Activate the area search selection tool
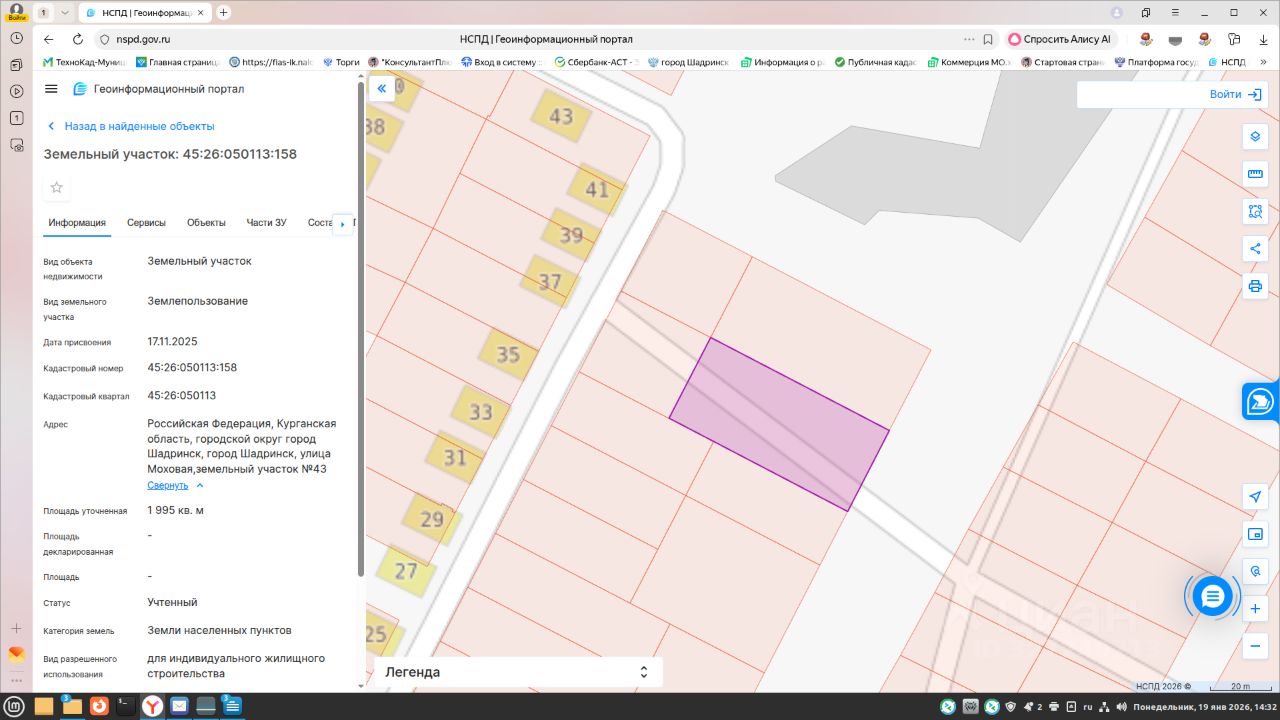Viewport: 1280px width, 720px height. click(x=1255, y=211)
